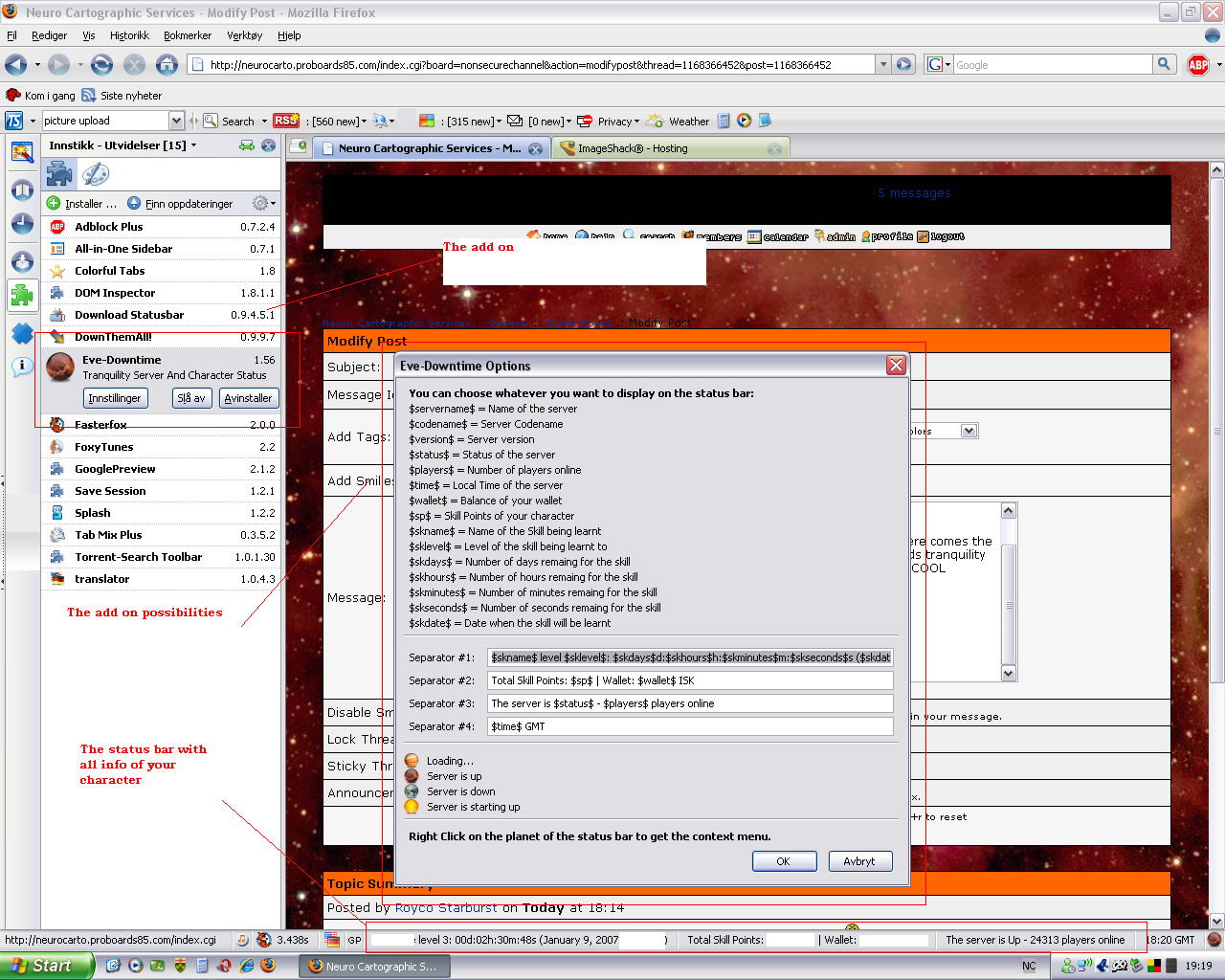Expand the [0 new] mail dropdown
This screenshot has width=1225, height=980.
coord(568,122)
